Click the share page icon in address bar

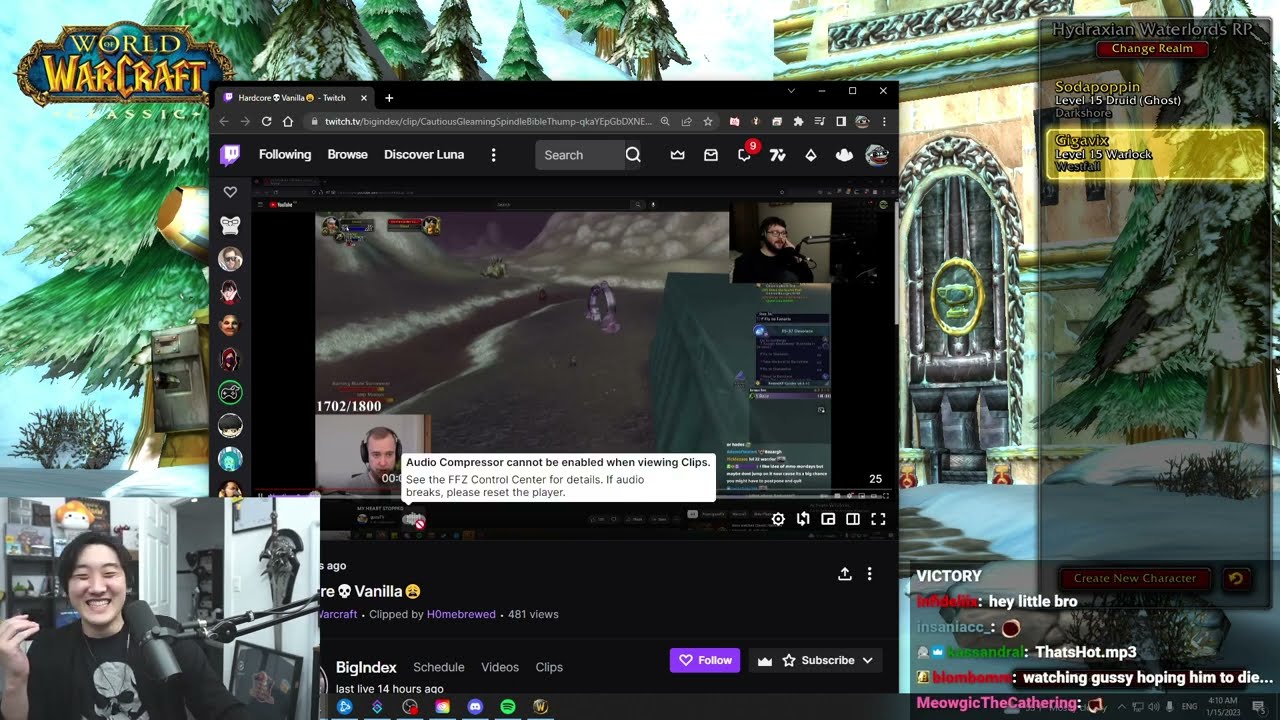pos(686,121)
